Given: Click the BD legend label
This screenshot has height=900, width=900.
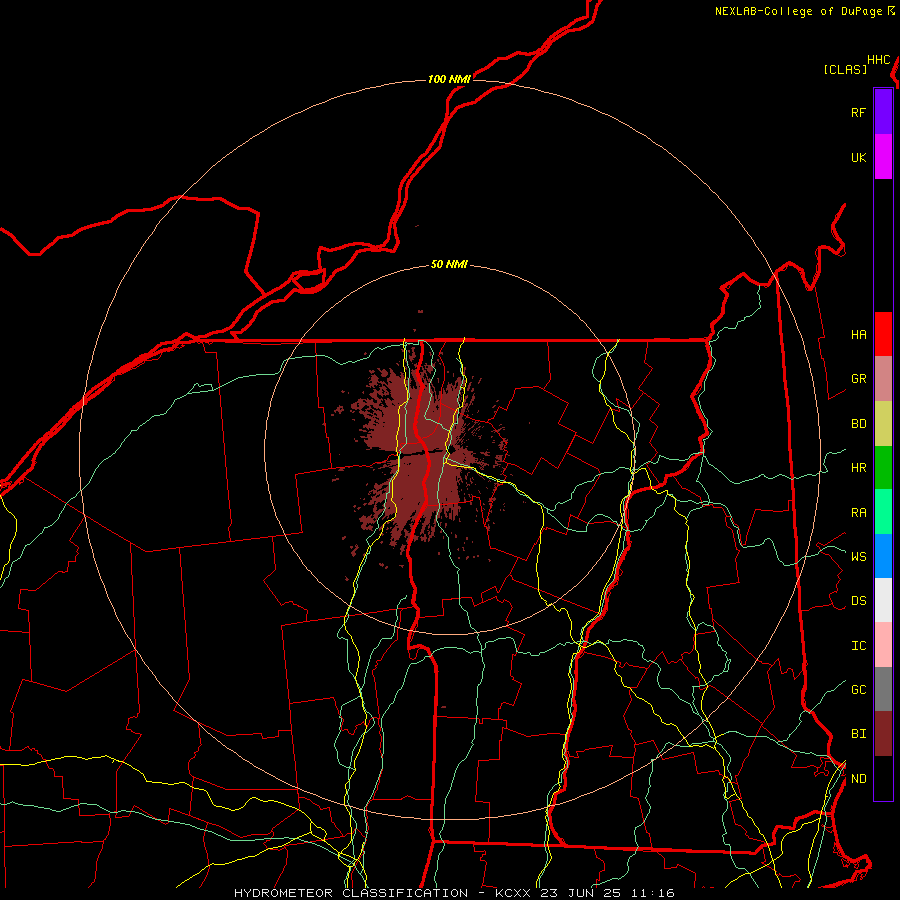Looking at the screenshot, I should point(859,424).
